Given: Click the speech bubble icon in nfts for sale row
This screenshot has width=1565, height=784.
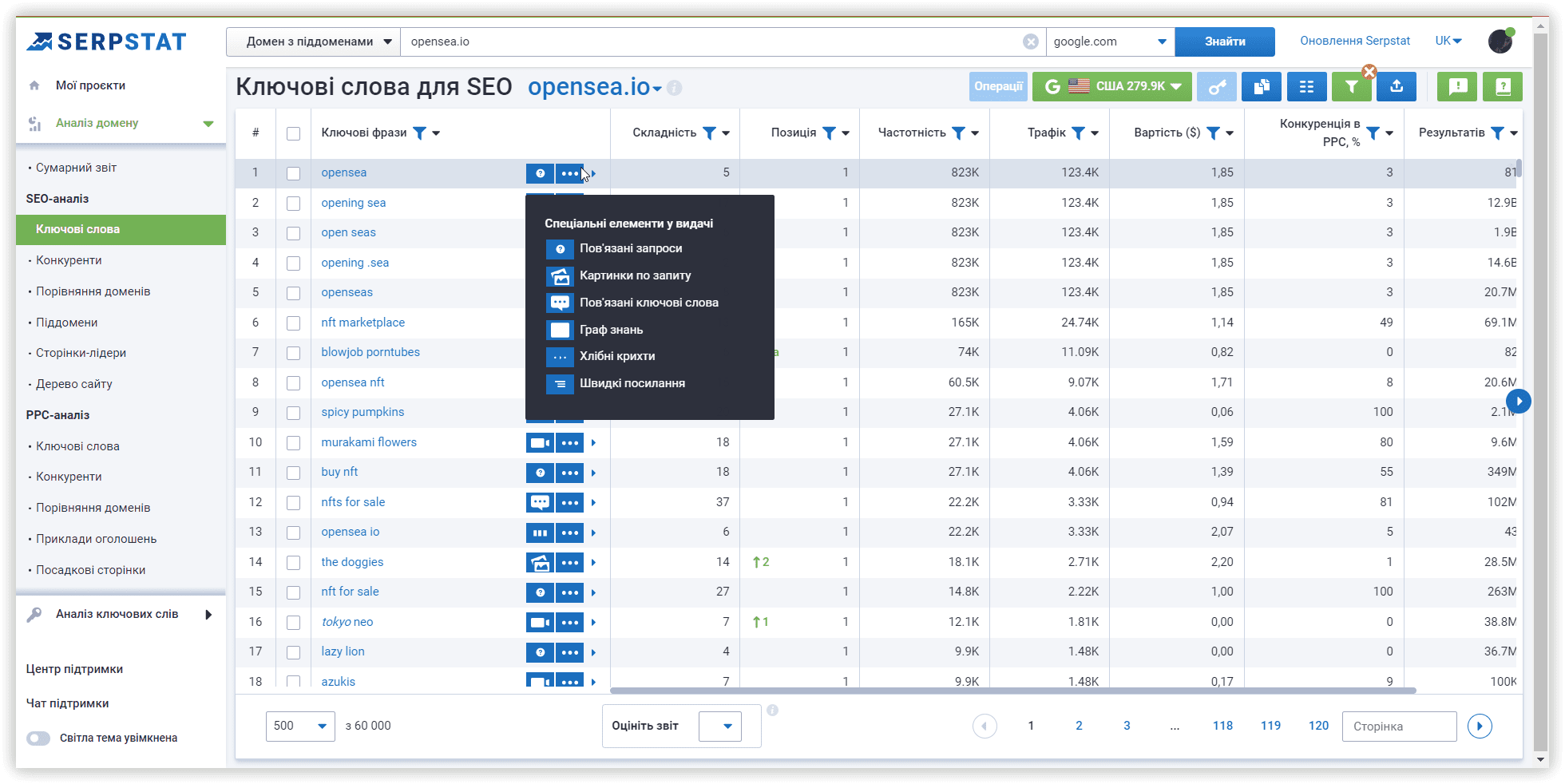Looking at the screenshot, I should point(540,502).
